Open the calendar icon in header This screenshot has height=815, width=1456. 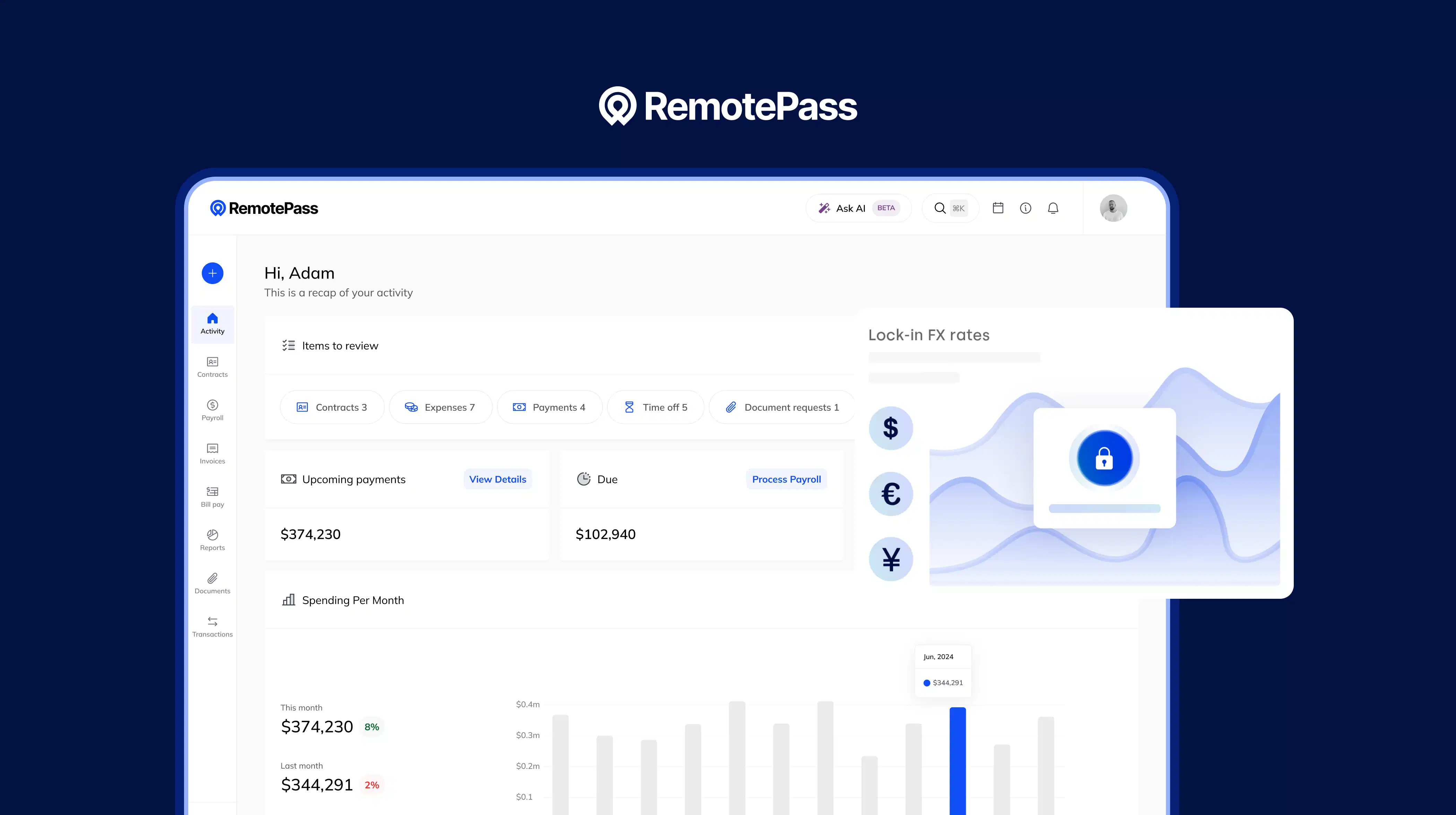[x=998, y=208]
